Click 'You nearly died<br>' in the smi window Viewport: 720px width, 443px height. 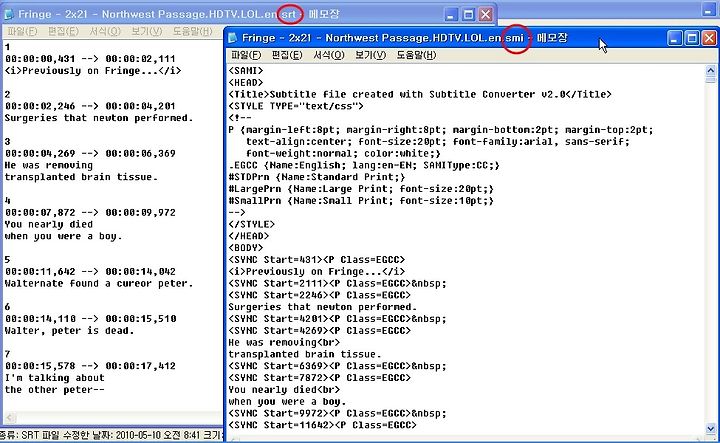[284, 390]
